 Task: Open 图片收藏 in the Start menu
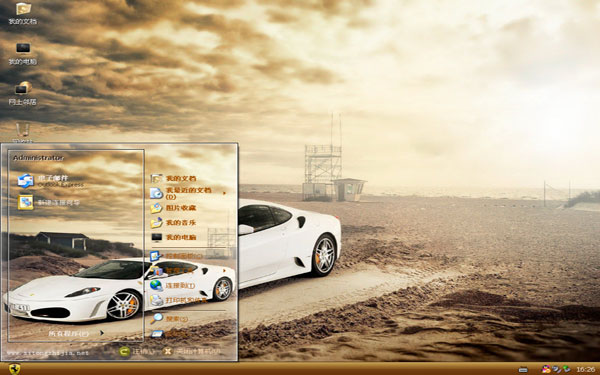pyautogui.click(x=173, y=208)
